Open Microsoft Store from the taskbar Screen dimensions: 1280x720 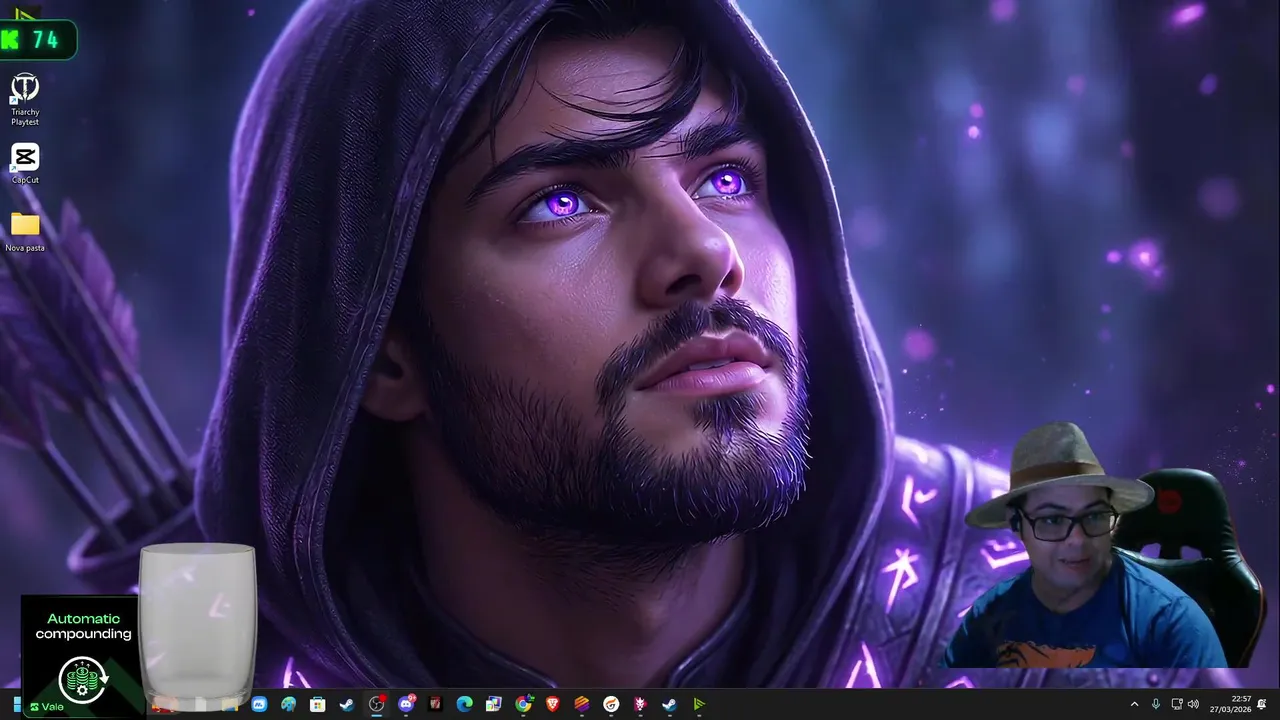click(317, 704)
